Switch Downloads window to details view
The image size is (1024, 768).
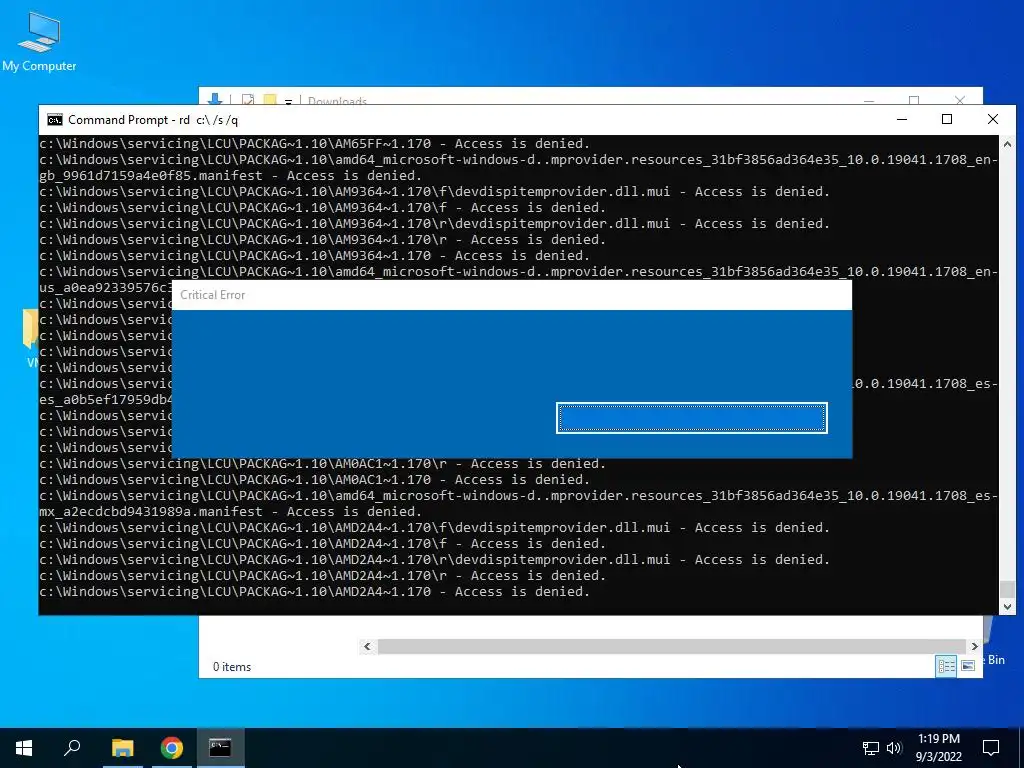[946, 665]
